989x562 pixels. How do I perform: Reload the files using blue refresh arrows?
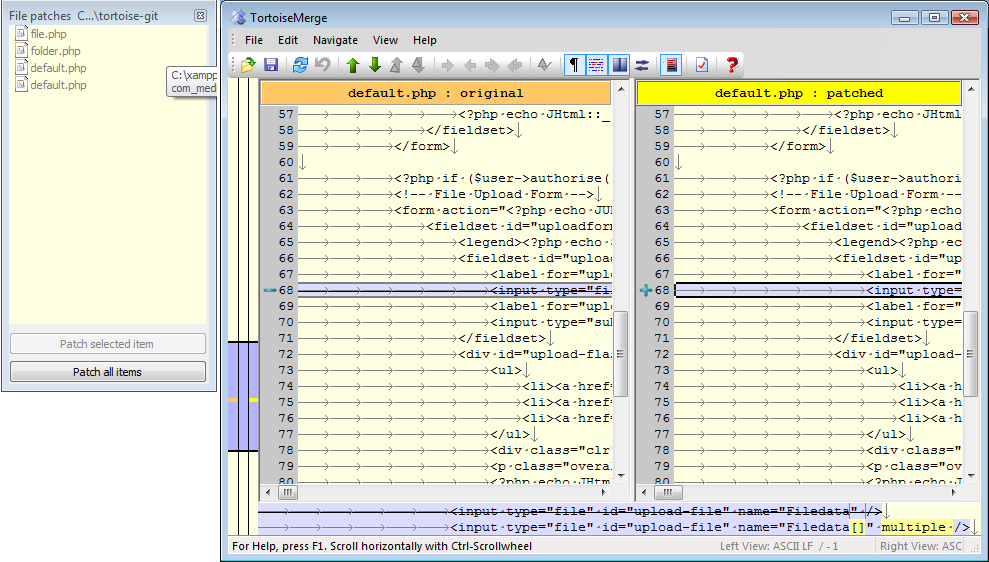coord(300,64)
